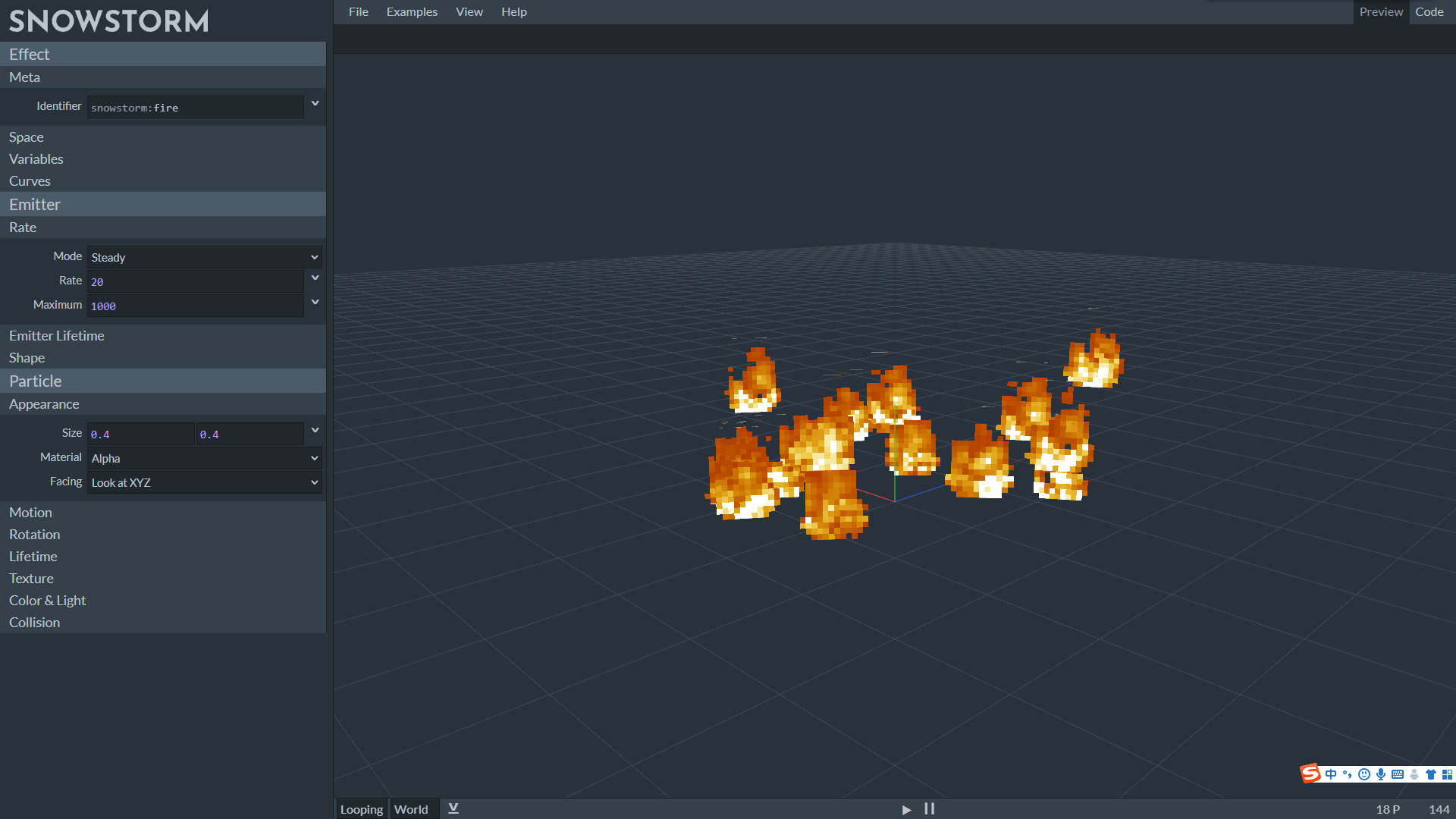
Task: Expand the Space section
Action: [x=163, y=137]
